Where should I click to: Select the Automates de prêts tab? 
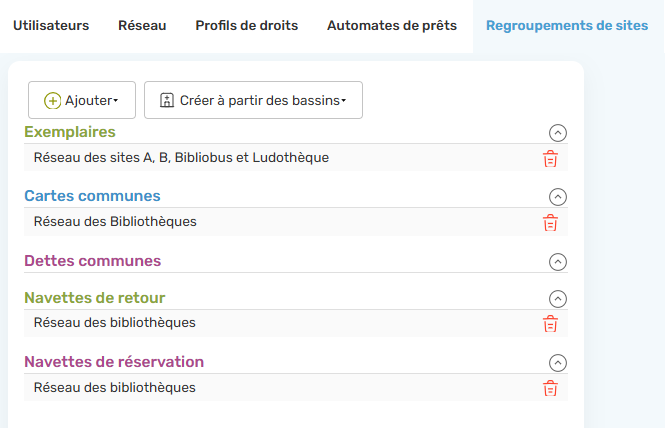(392, 25)
